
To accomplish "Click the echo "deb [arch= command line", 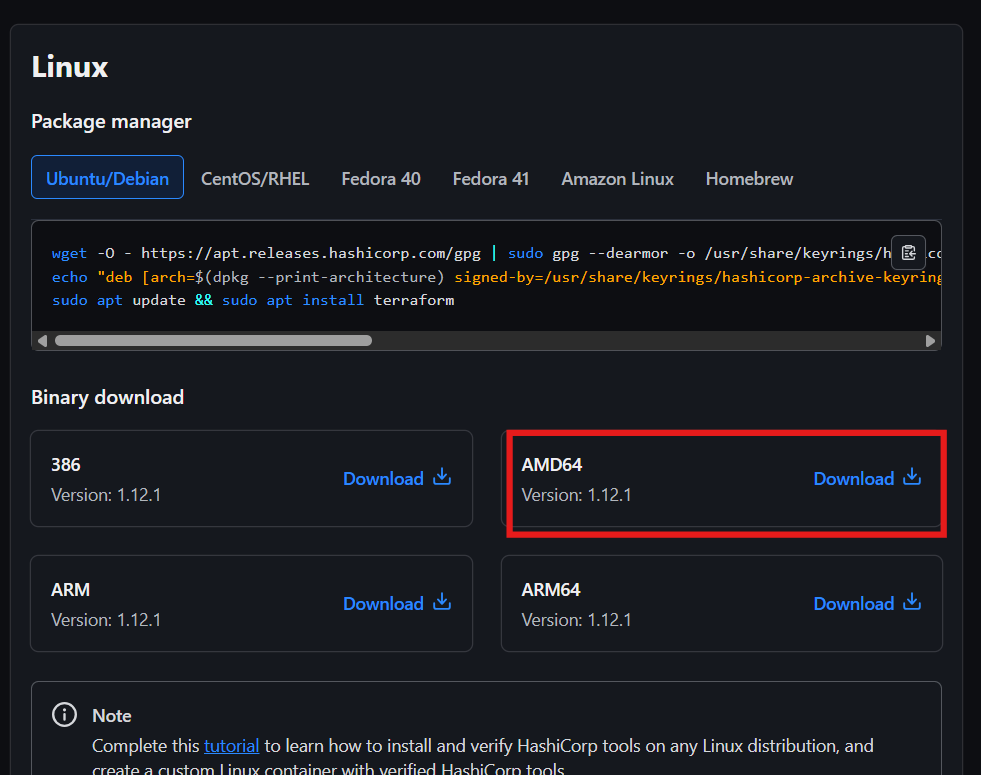I will [496, 277].
